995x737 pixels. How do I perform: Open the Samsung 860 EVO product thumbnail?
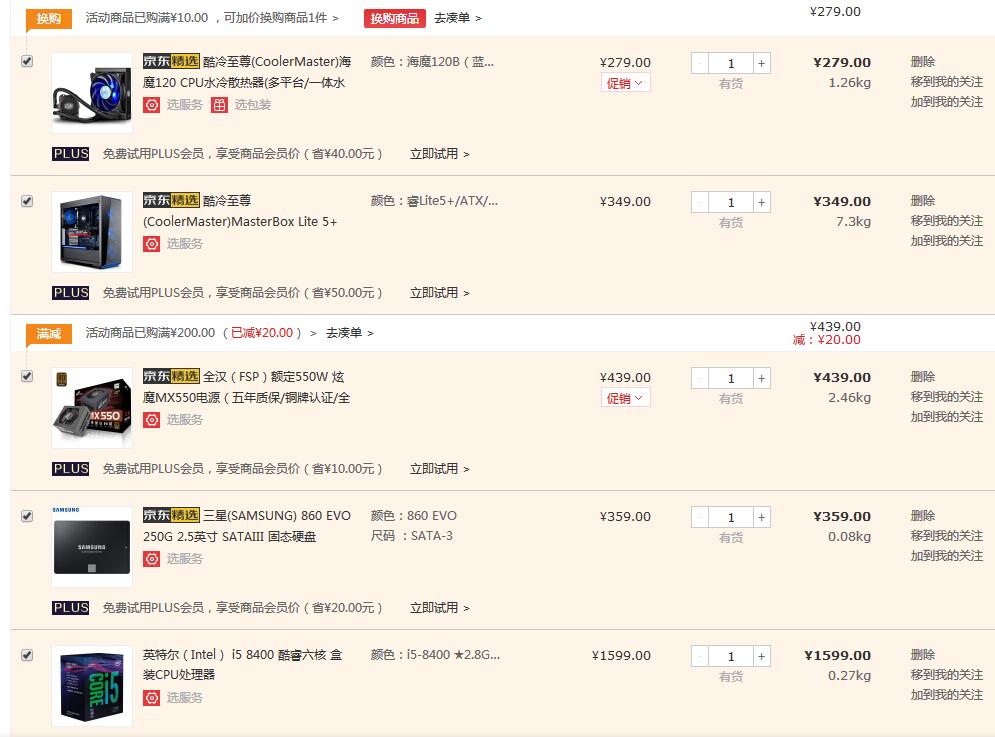(92, 547)
